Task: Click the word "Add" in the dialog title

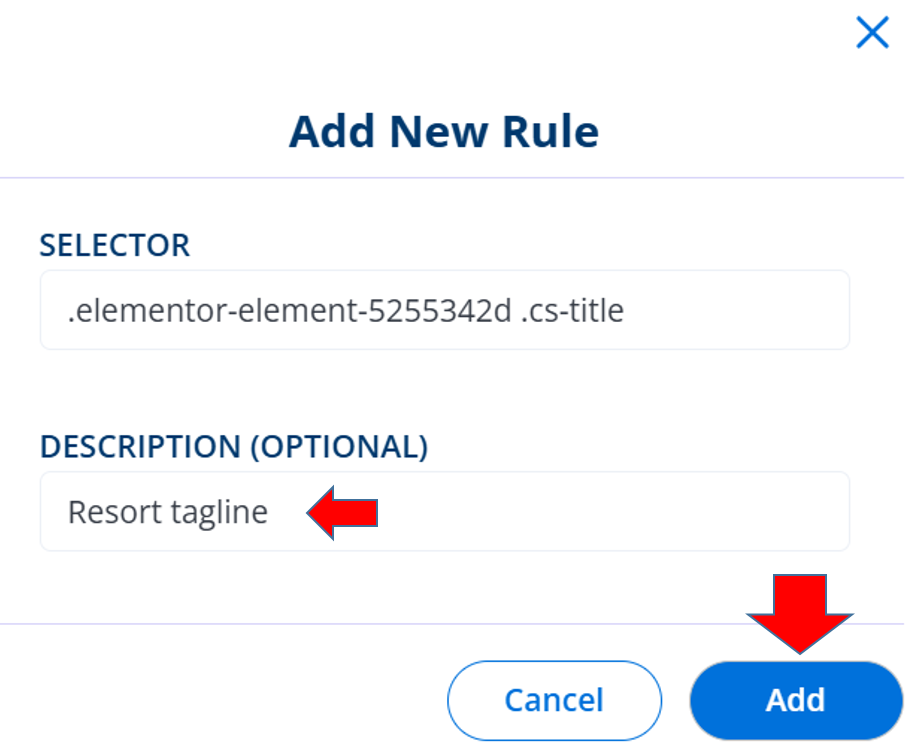Action: click(x=333, y=132)
